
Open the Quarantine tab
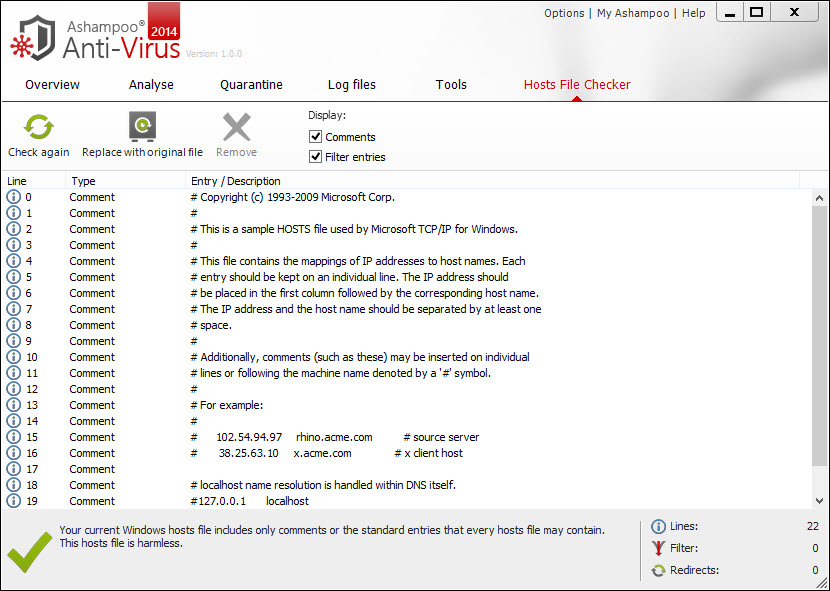(251, 85)
